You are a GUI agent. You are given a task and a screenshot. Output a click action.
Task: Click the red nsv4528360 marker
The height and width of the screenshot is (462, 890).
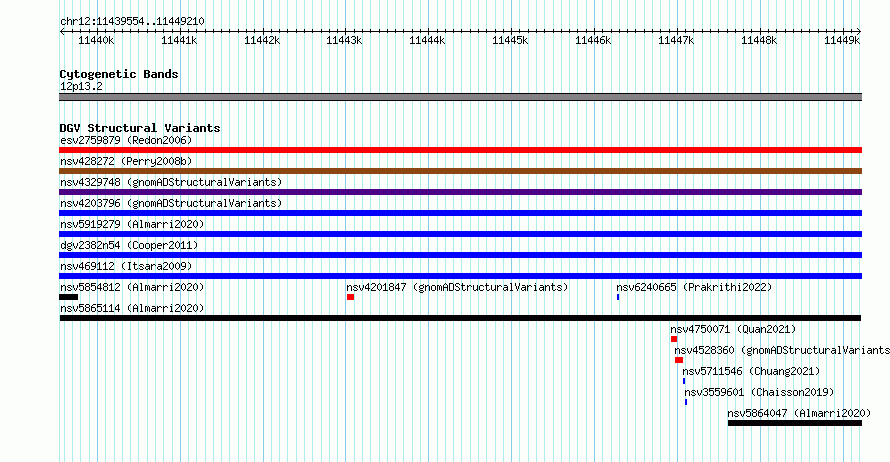click(x=679, y=360)
